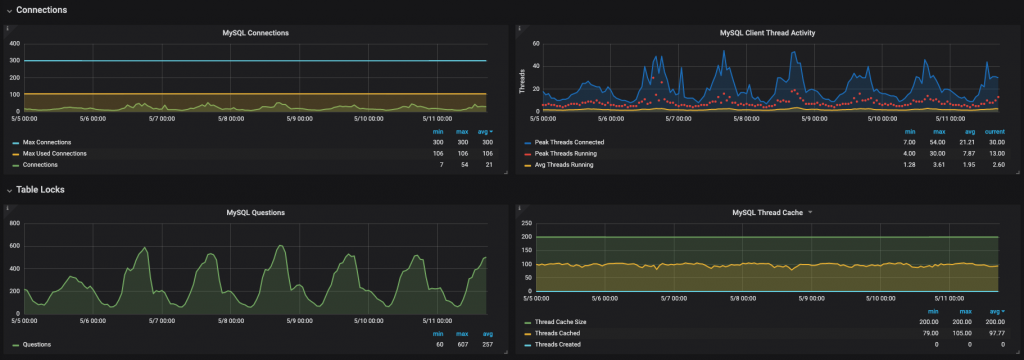
Task: Sort Client Thread Activity legend by min
Action: click(910, 131)
